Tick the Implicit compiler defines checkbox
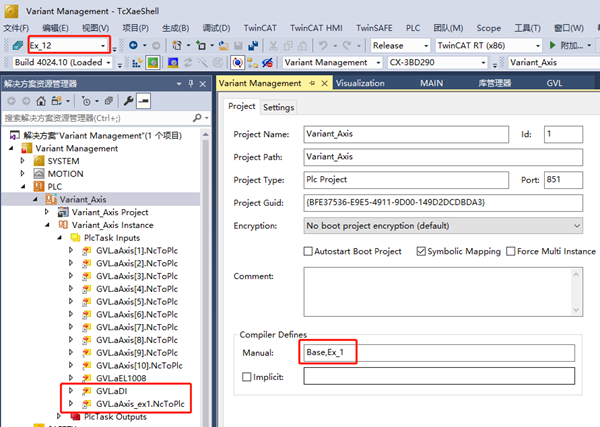Screen dimensions: 600x427 point(247,377)
